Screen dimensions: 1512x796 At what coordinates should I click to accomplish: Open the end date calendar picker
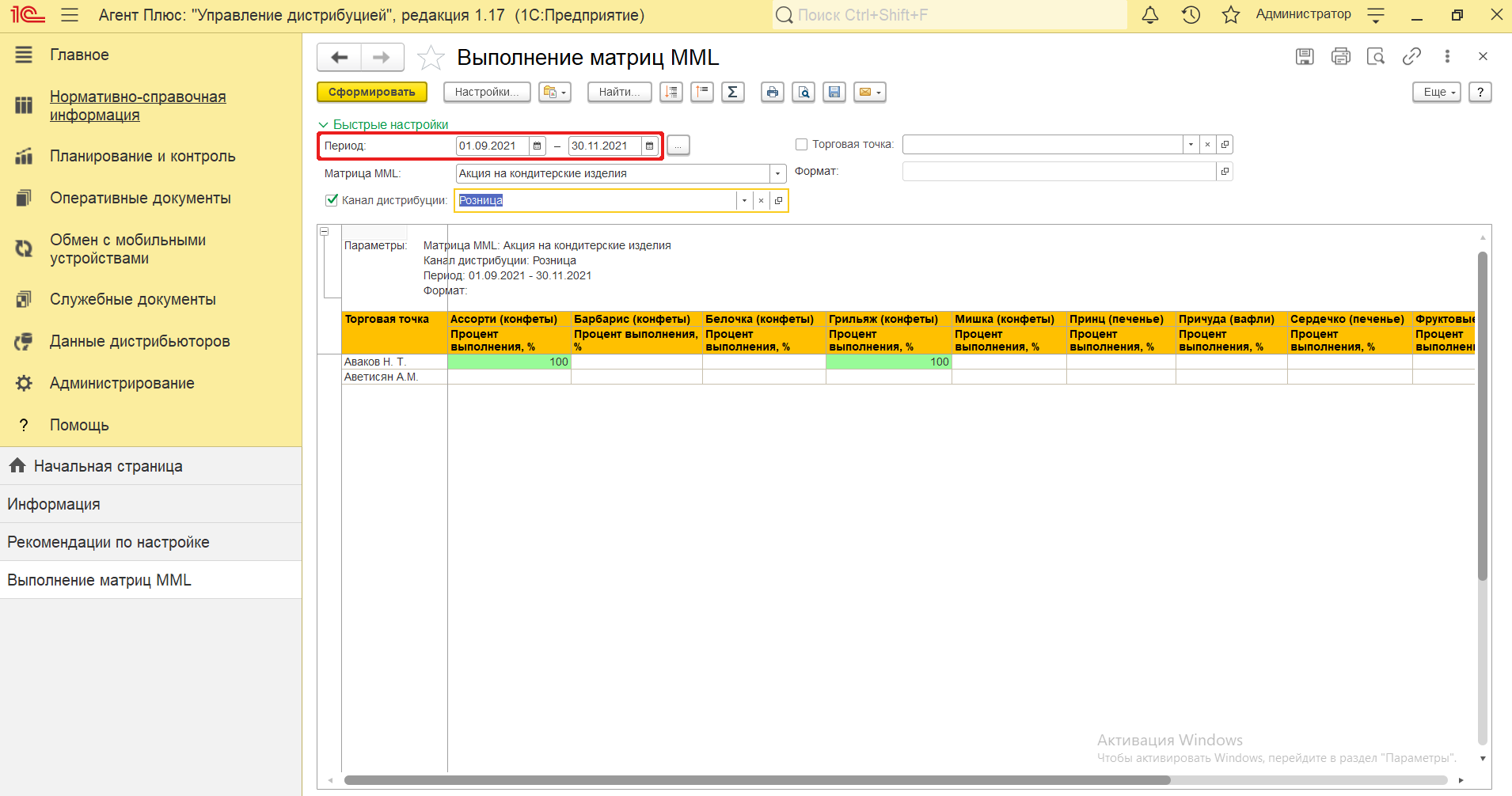click(x=650, y=146)
